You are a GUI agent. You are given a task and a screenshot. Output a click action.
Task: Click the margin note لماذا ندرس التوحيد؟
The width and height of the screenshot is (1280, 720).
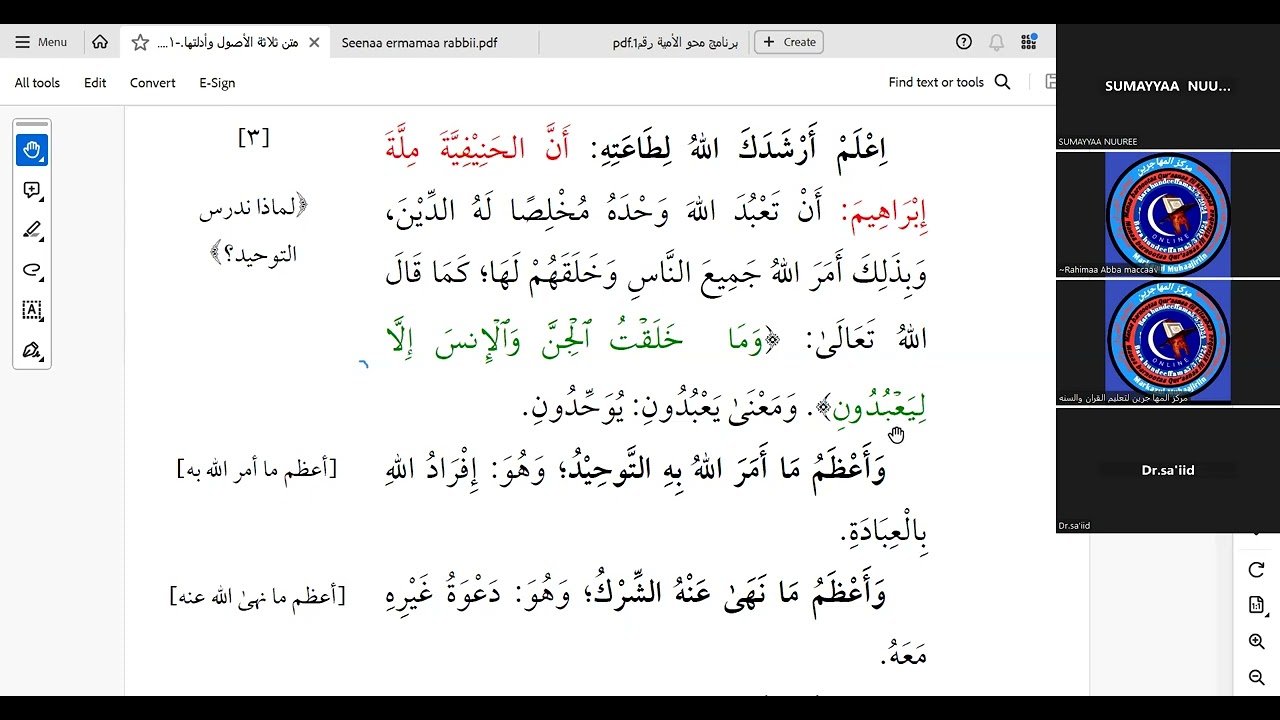[x=254, y=231]
